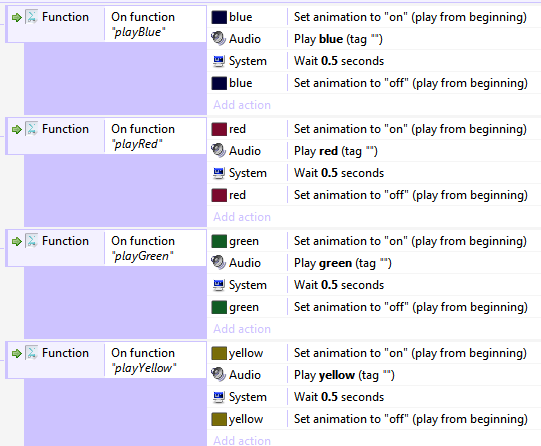Select the System computer icon under playYellow
Screen dimensions: 541x446
(219, 397)
